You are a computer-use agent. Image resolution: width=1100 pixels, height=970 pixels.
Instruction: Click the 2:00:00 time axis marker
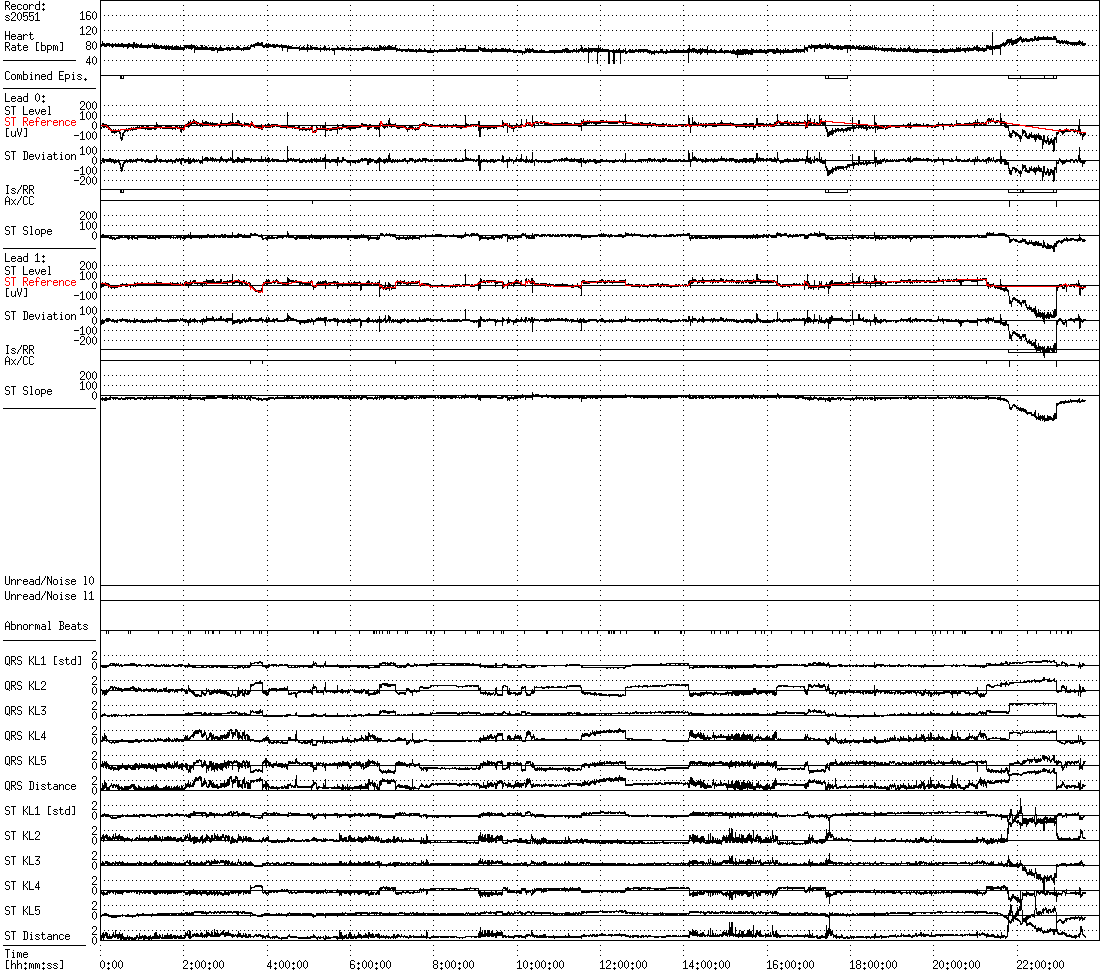(x=203, y=965)
